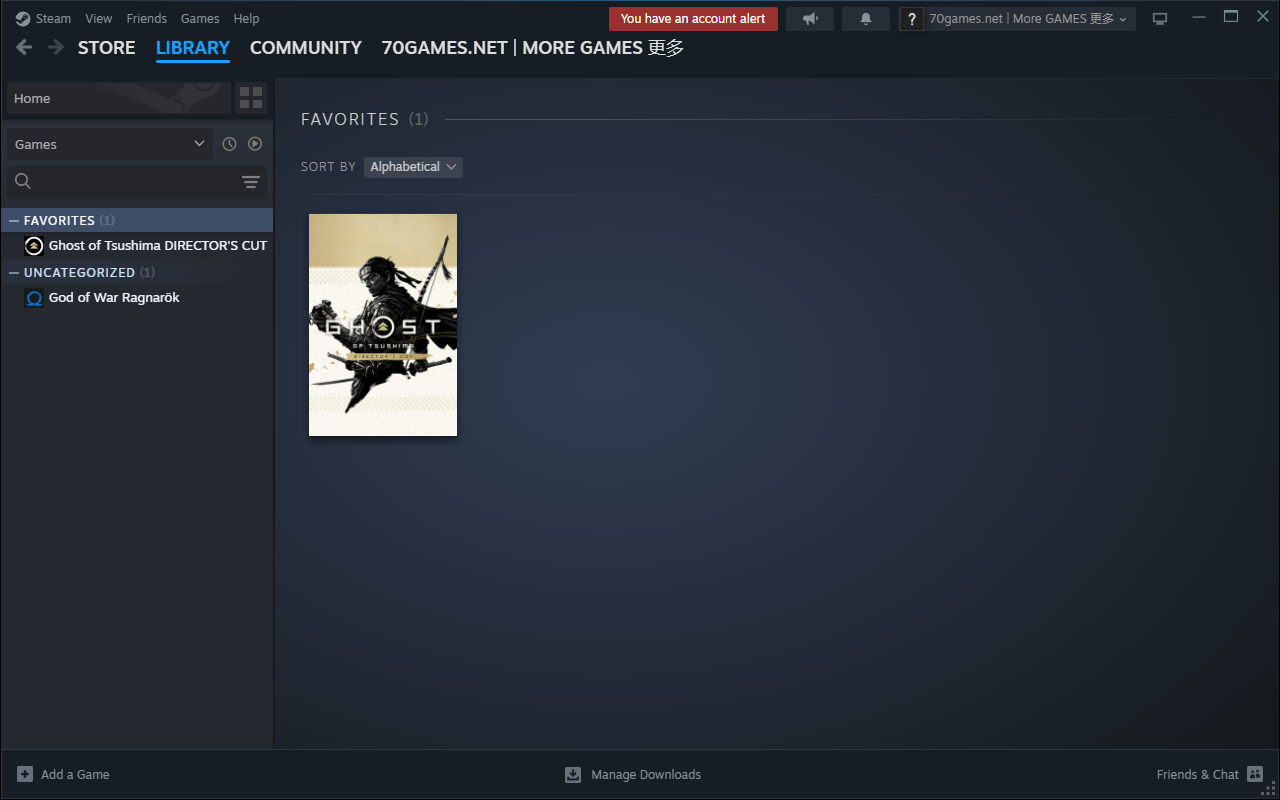
Task: Click the SORT BY label
Action: tap(328, 167)
